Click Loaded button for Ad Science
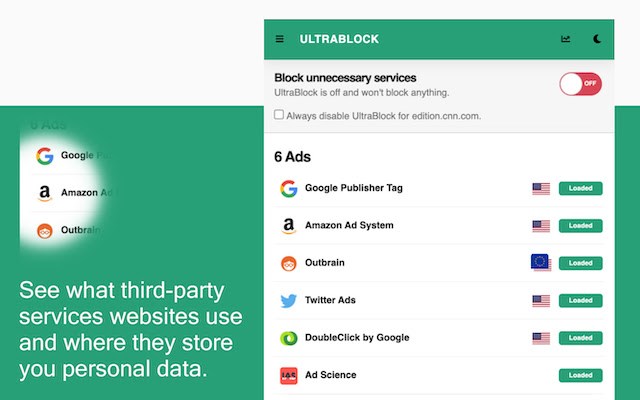Screen dimensions: 640x400 coord(580,376)
